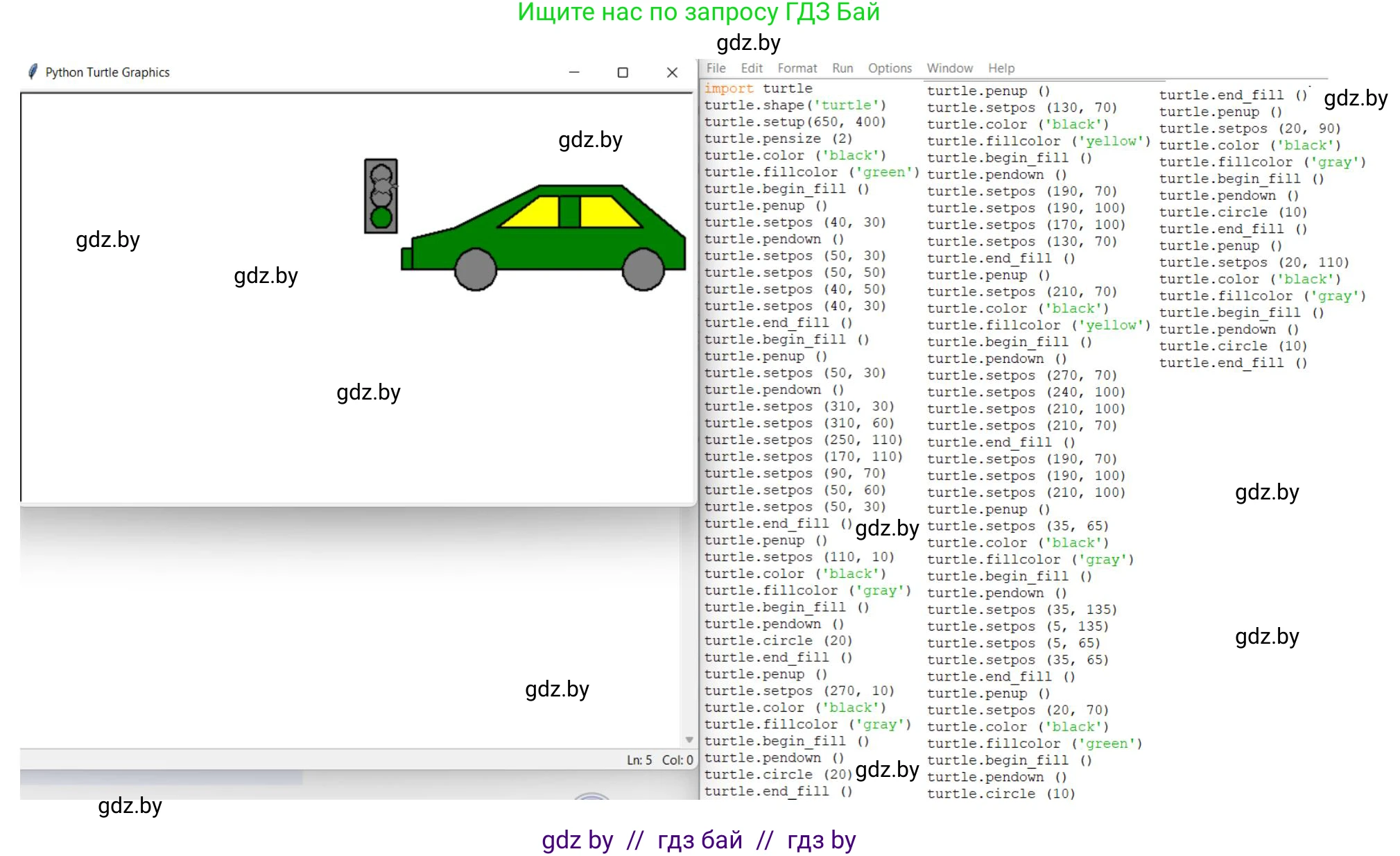Open the Options menu
This screenshot has height=856, width=1400.
click(889, 68)
